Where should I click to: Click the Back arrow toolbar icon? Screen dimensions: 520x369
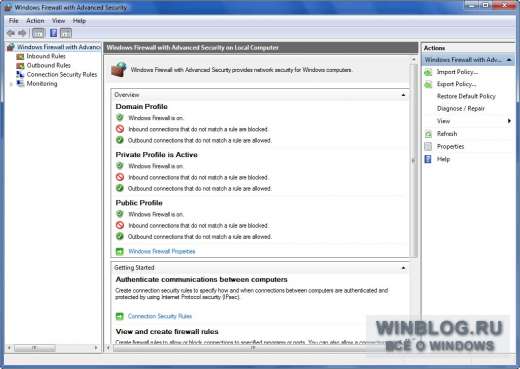11,33
